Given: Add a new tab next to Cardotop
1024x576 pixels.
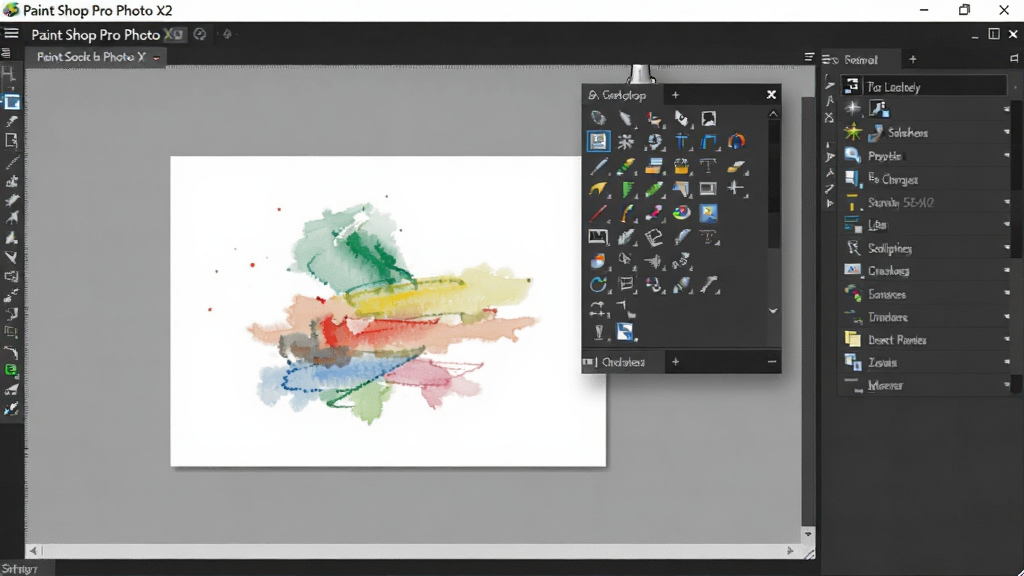Looking at the screenshot, I should (x=675, y=95).
